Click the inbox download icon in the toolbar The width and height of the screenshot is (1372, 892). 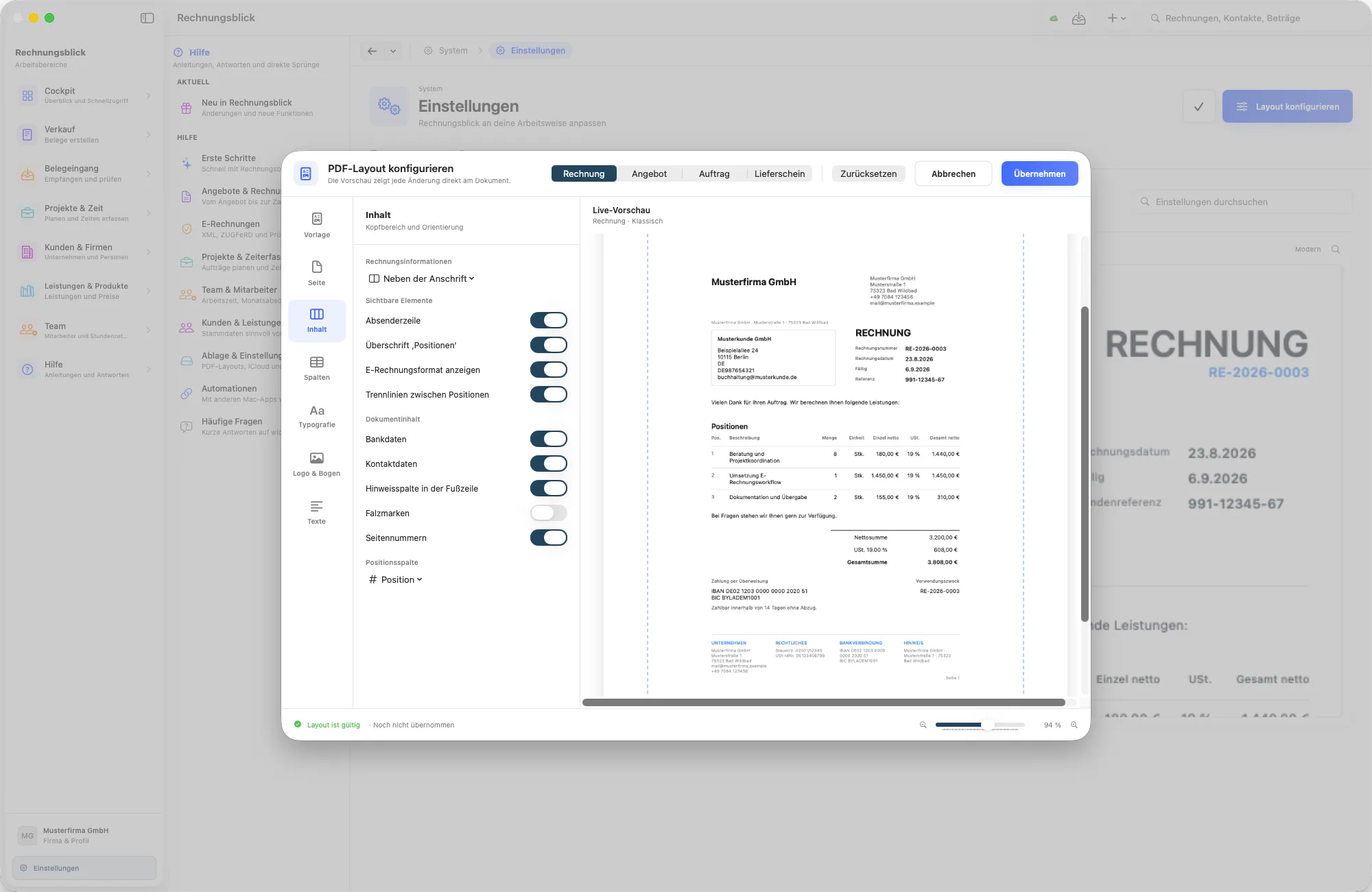pyautogui.click(x=1079, y=19)
